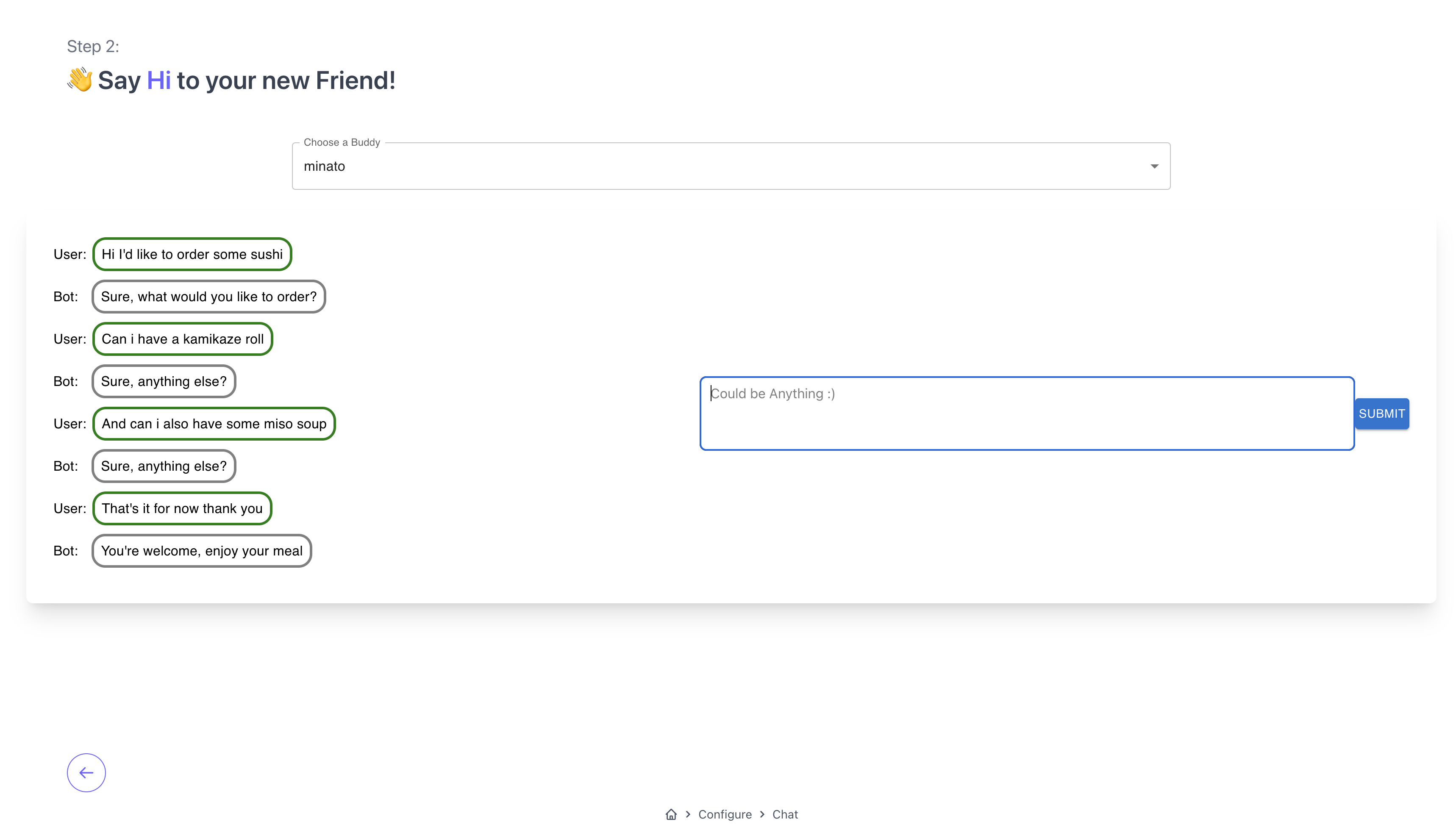Click the back arrow circle button
1456x827 pixels.
(x=86, y=772)
